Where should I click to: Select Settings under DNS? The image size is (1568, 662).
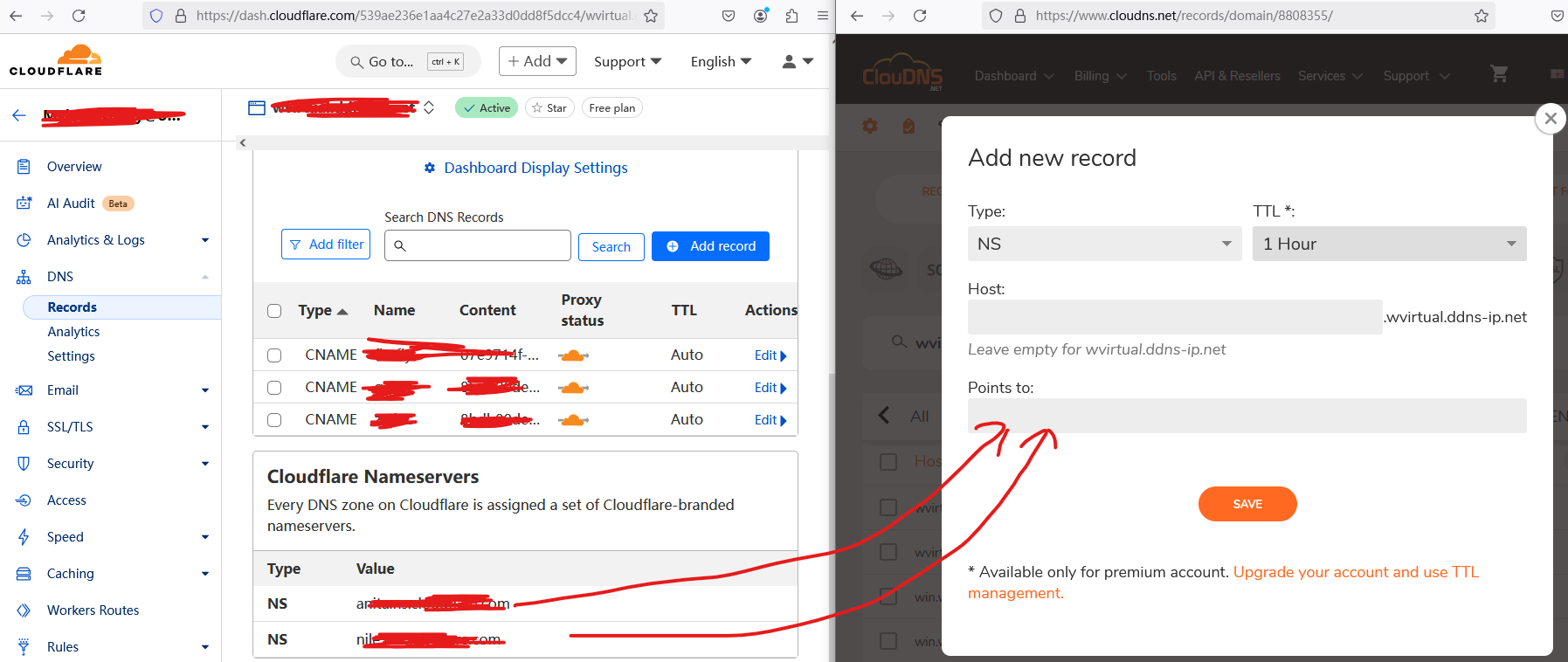pyautogui.click(x=71, y=356)
